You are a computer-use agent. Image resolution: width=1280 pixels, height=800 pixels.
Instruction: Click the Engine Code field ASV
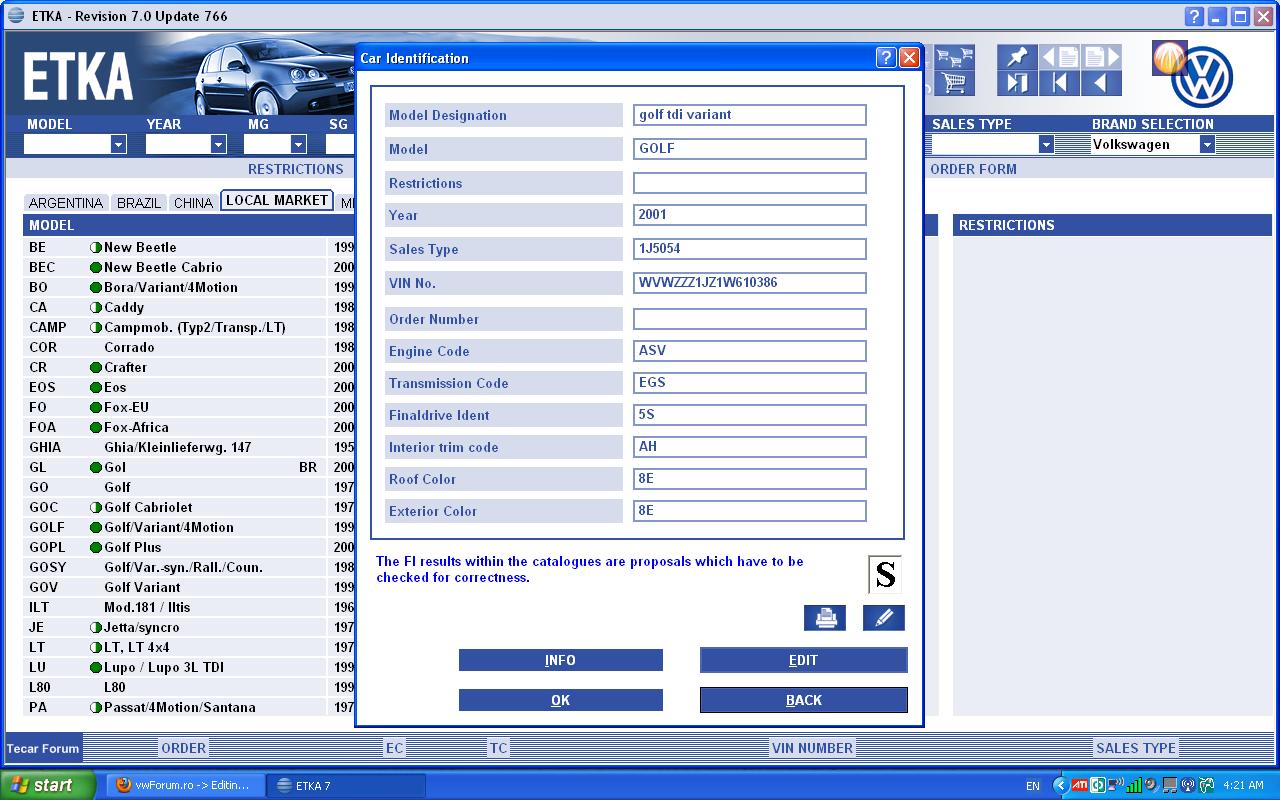[x=750, y=351]
